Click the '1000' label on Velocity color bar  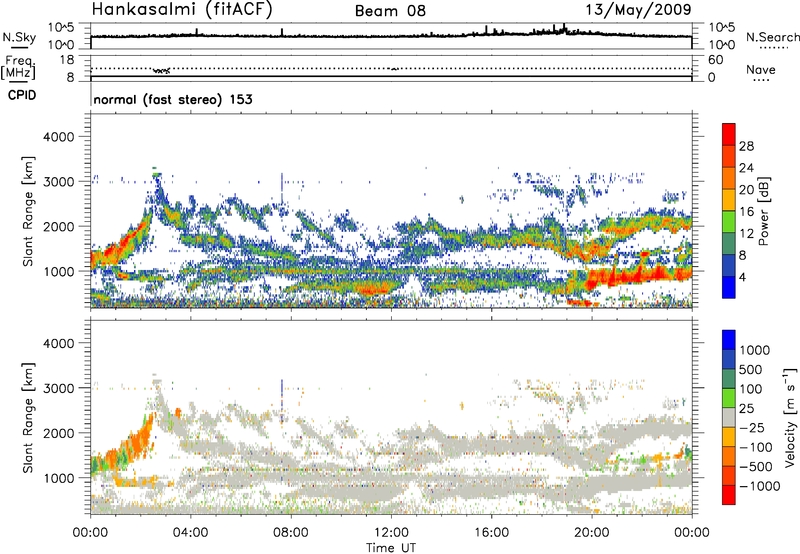pos(754,350)
